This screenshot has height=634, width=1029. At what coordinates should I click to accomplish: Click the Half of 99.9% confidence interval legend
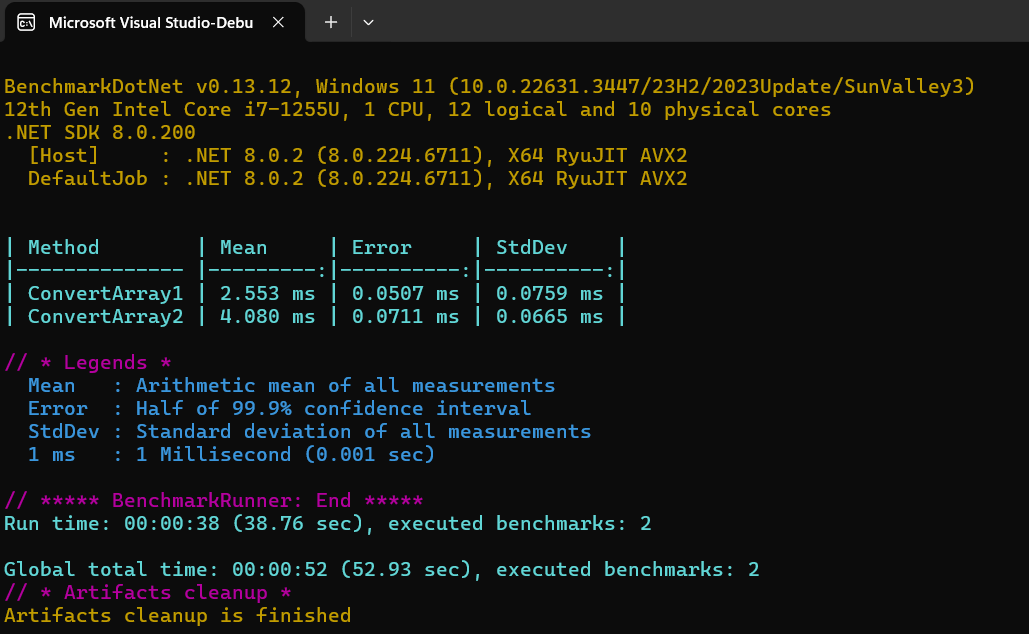(333, 408)
